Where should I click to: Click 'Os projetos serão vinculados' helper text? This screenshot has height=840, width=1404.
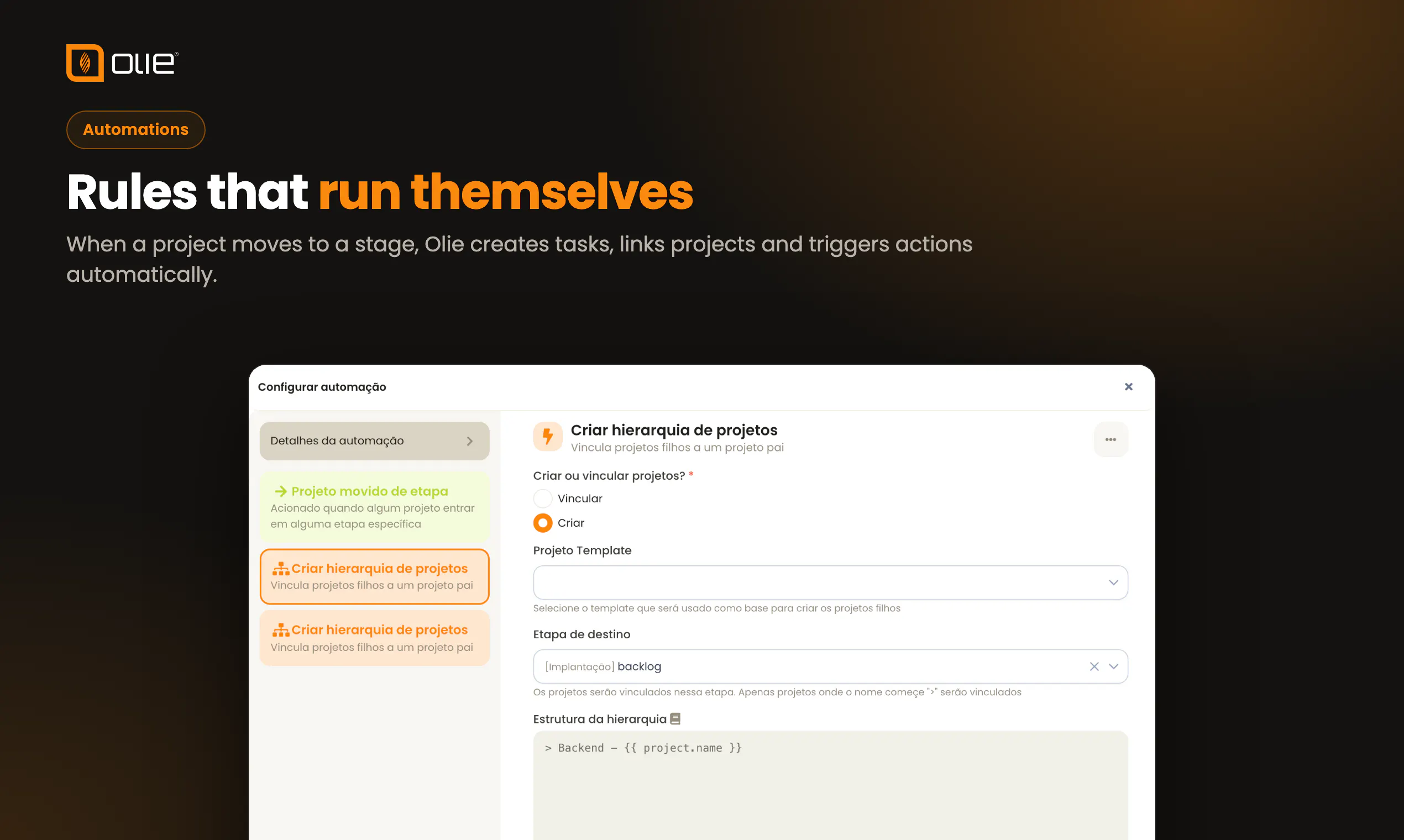(x=777, y=692)
